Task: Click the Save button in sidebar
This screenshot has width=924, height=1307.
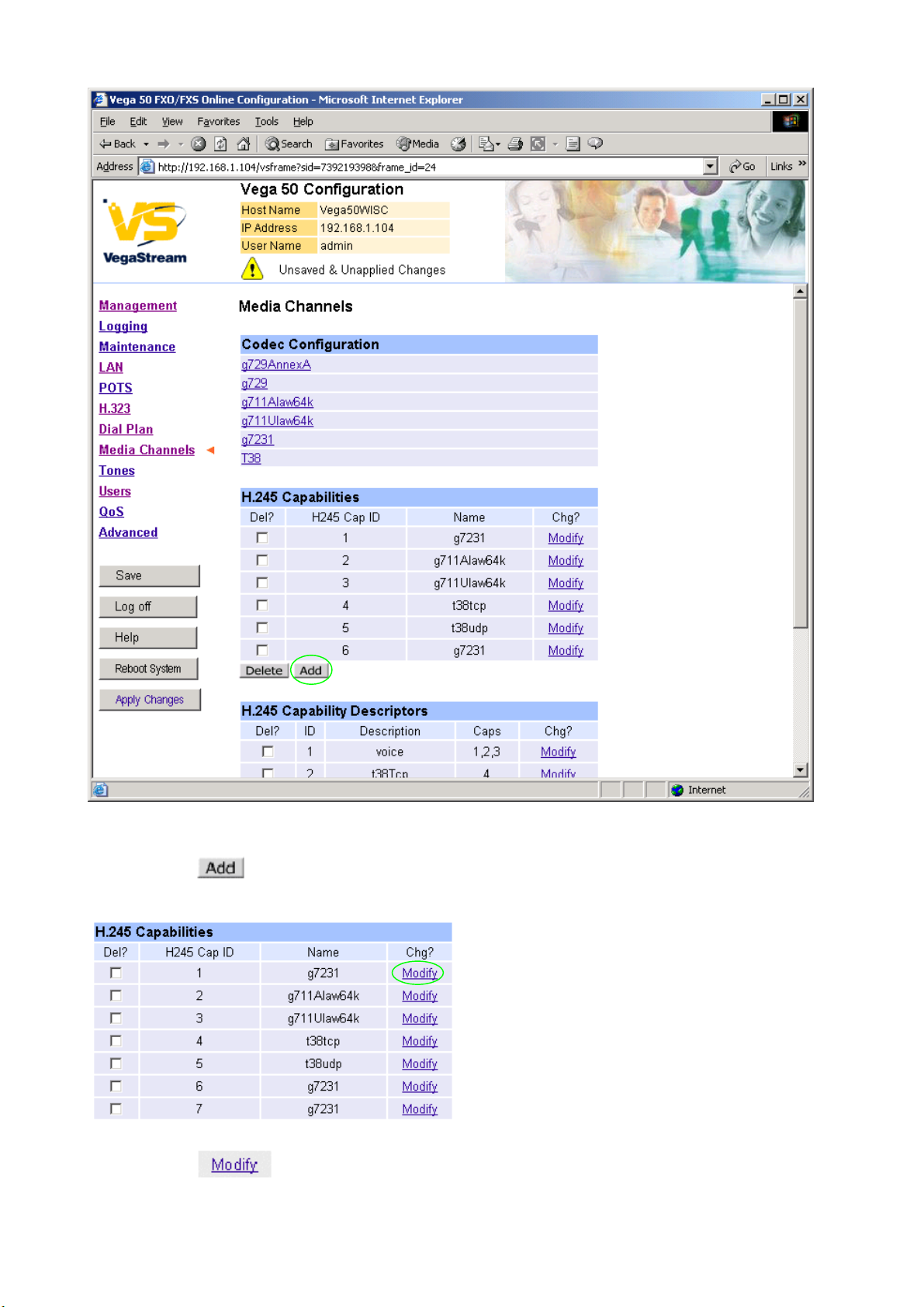Action: click(x=149, y=576)
